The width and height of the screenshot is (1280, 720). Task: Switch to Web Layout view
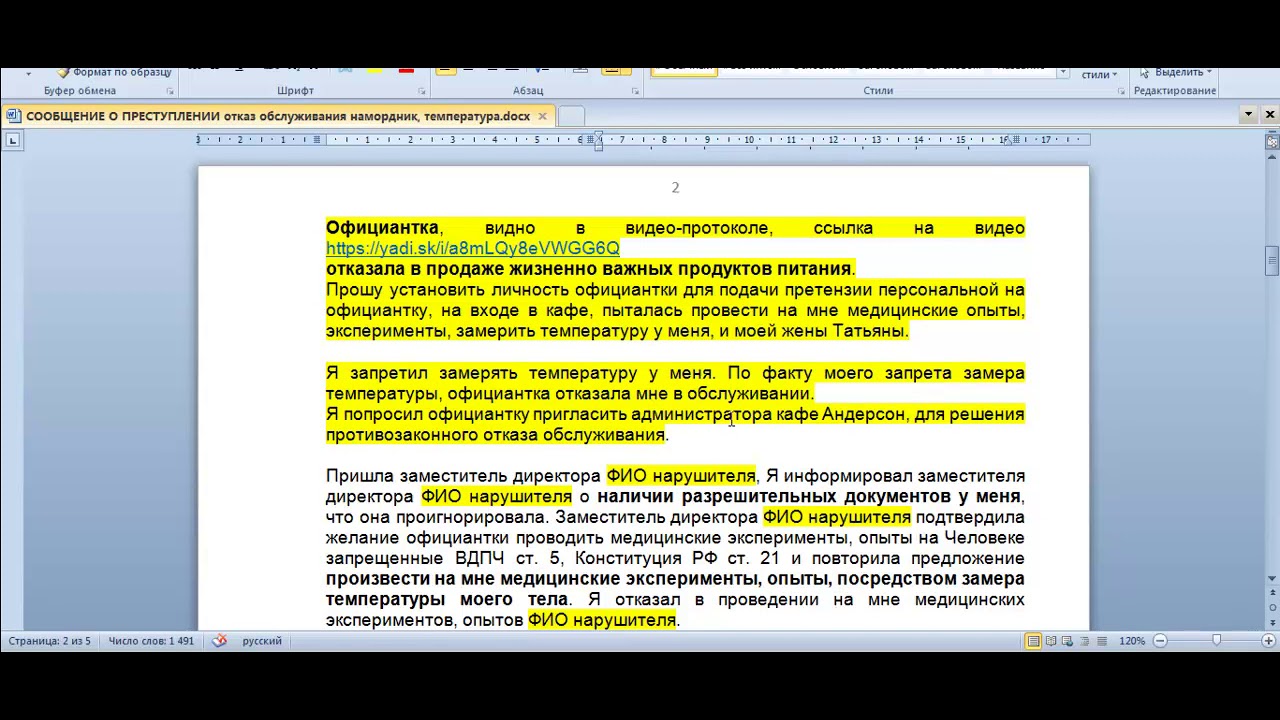tap(1067, 641)
